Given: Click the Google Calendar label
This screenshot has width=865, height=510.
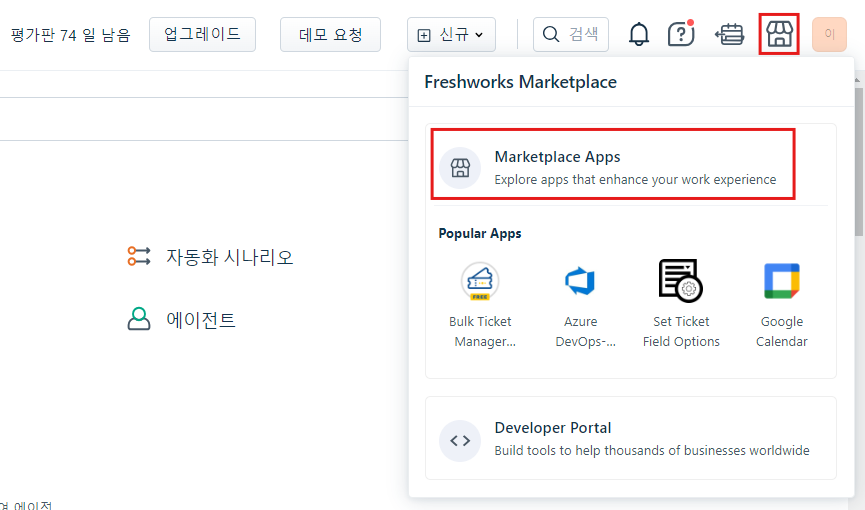Looking at the screenshot, I should coord(782,331).
